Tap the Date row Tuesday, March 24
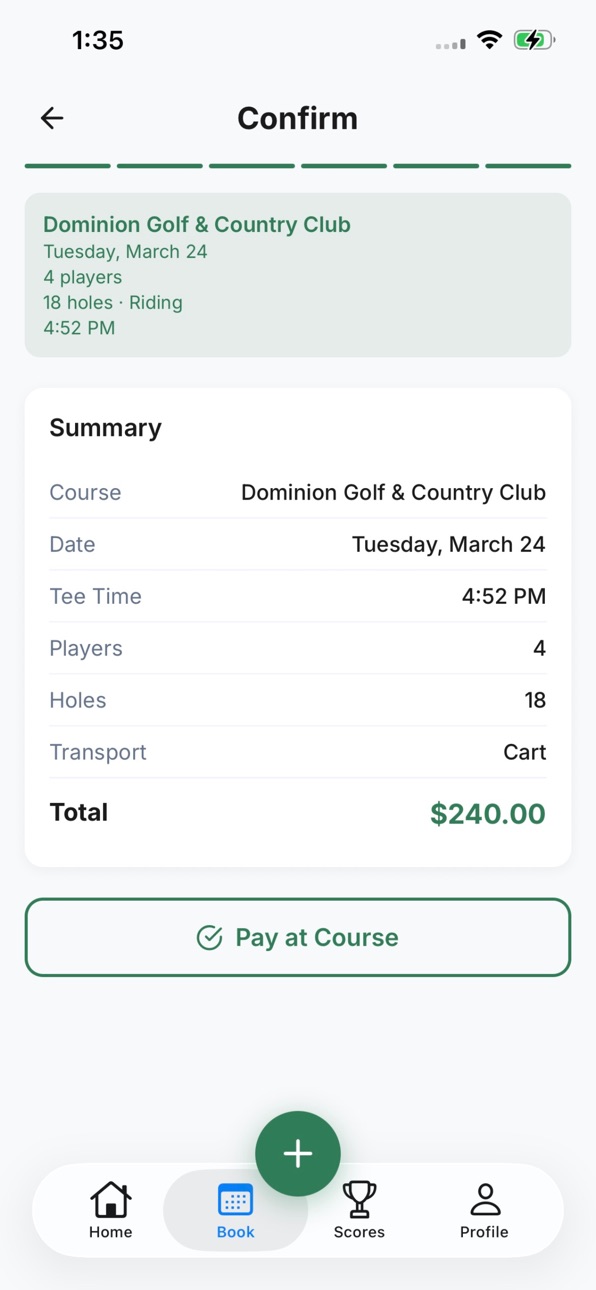Screen dimensions: 596x1290 298,544
